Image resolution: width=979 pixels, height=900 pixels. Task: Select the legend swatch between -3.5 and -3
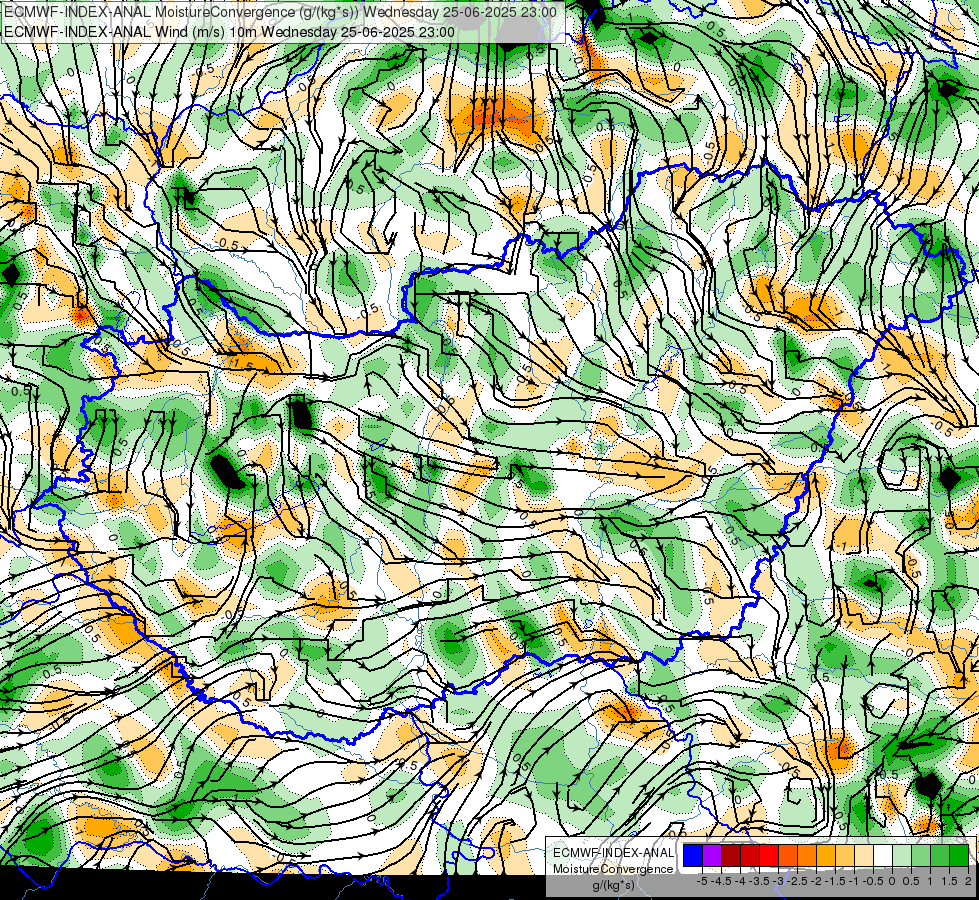tap(750, 856)
